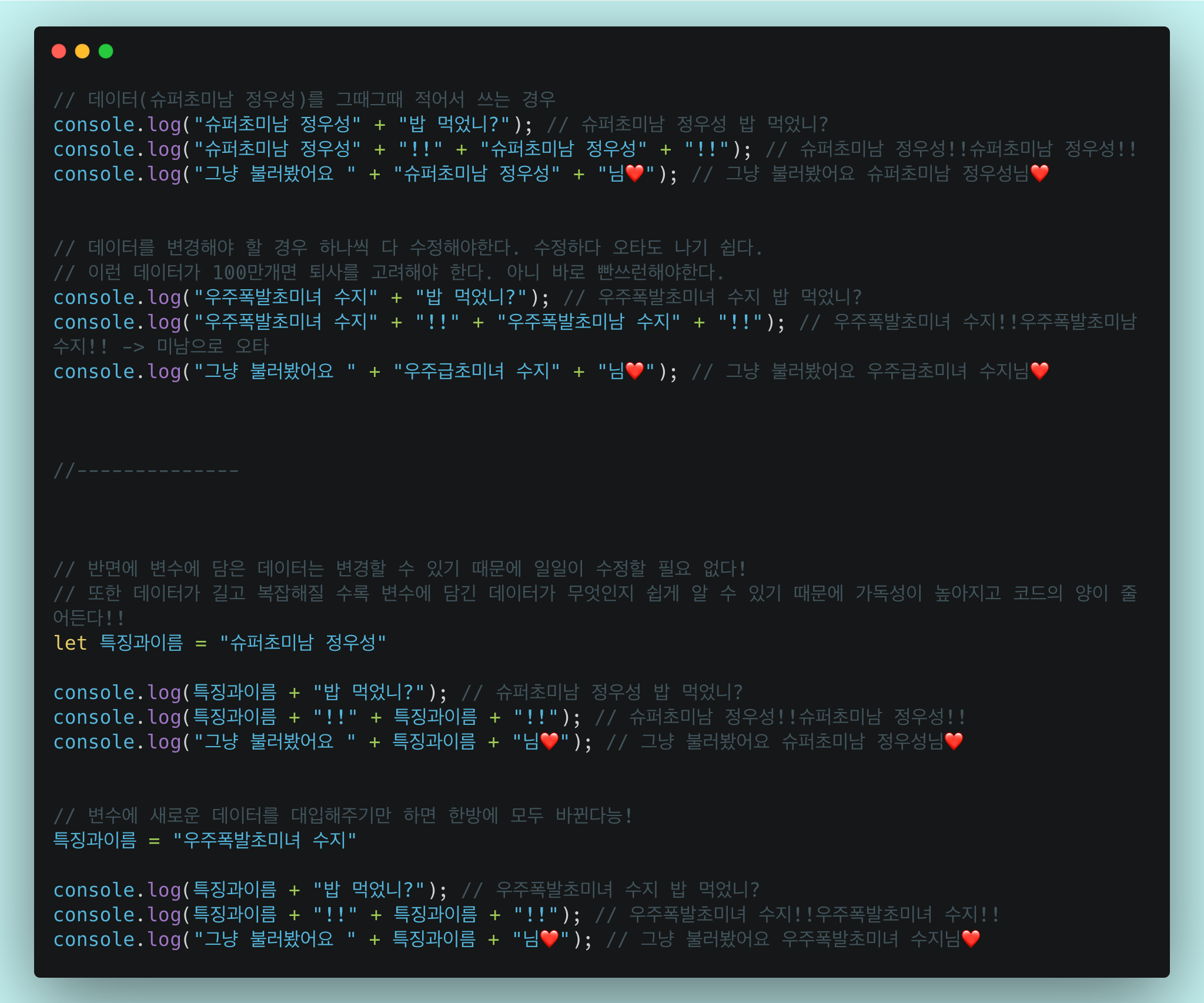Click the red close dot

click(59, 51)
